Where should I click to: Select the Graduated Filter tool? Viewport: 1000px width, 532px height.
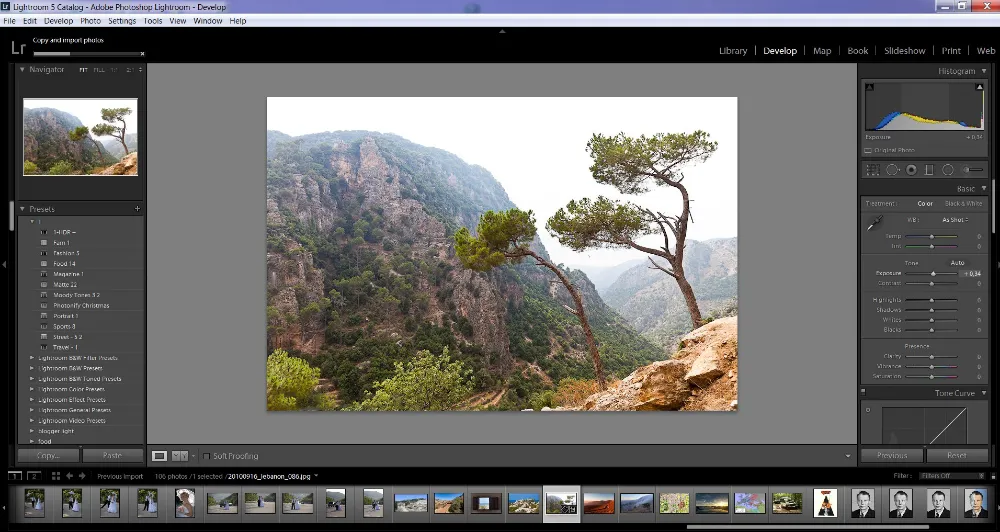929,170
